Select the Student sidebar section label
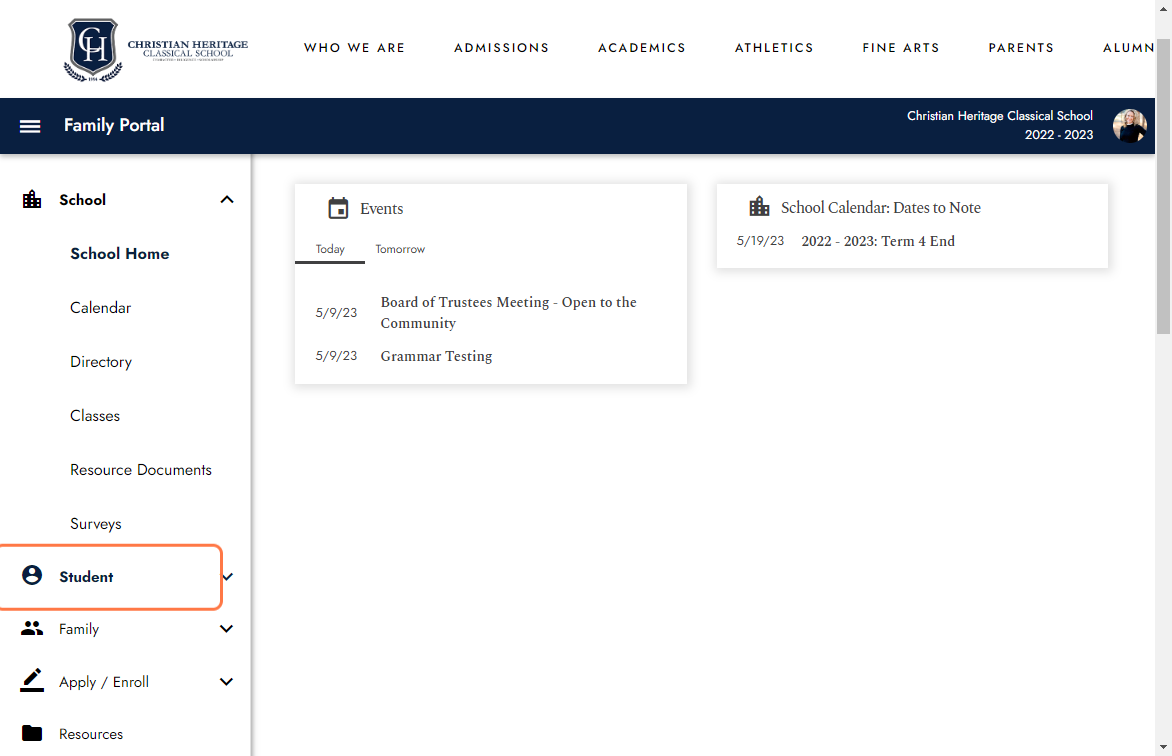This screenshot has width=1172, height=756. click(x=86, y=577)
